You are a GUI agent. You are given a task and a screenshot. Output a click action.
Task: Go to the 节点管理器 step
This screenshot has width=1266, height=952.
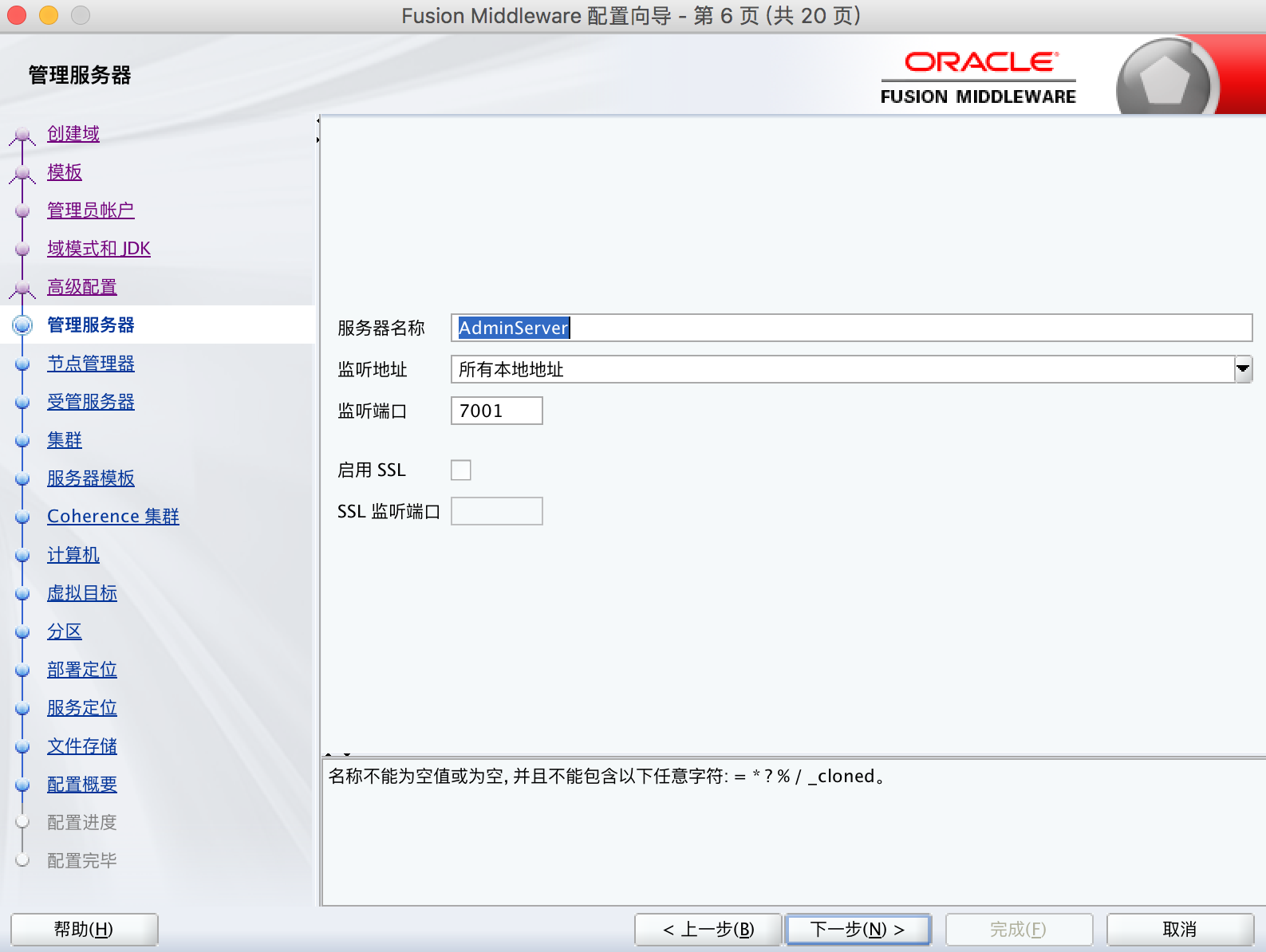click(x=91, y=364)
